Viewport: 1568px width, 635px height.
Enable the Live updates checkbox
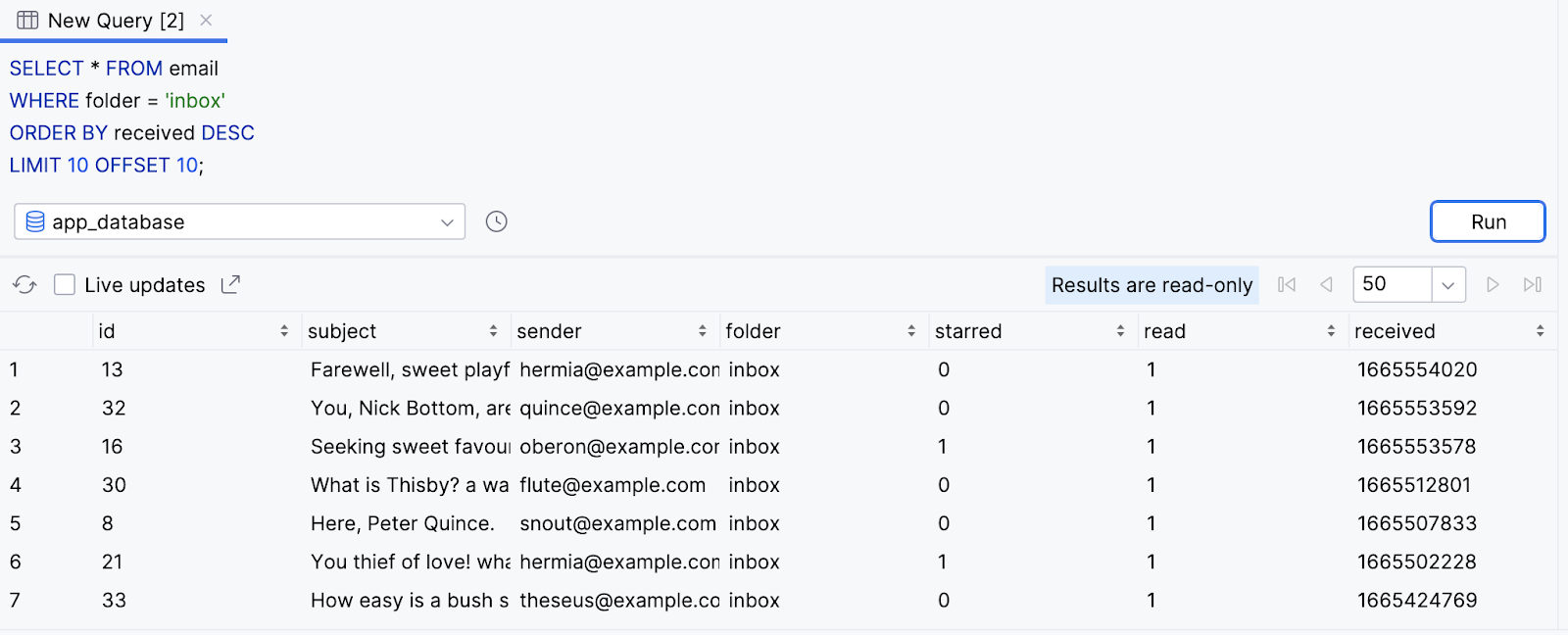pyautogui.click(x=65, y=285)
